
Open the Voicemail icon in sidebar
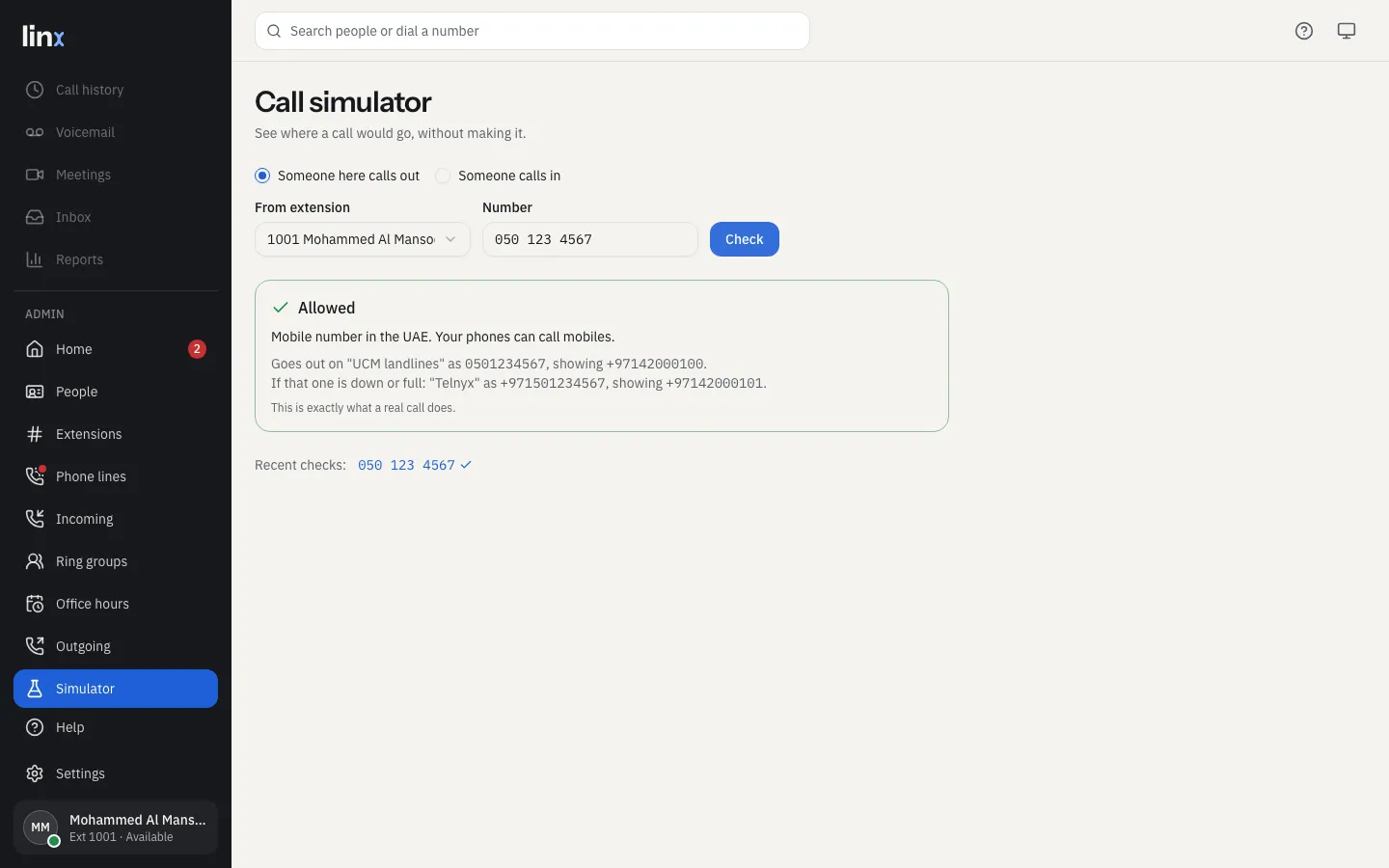pos(35,132)
